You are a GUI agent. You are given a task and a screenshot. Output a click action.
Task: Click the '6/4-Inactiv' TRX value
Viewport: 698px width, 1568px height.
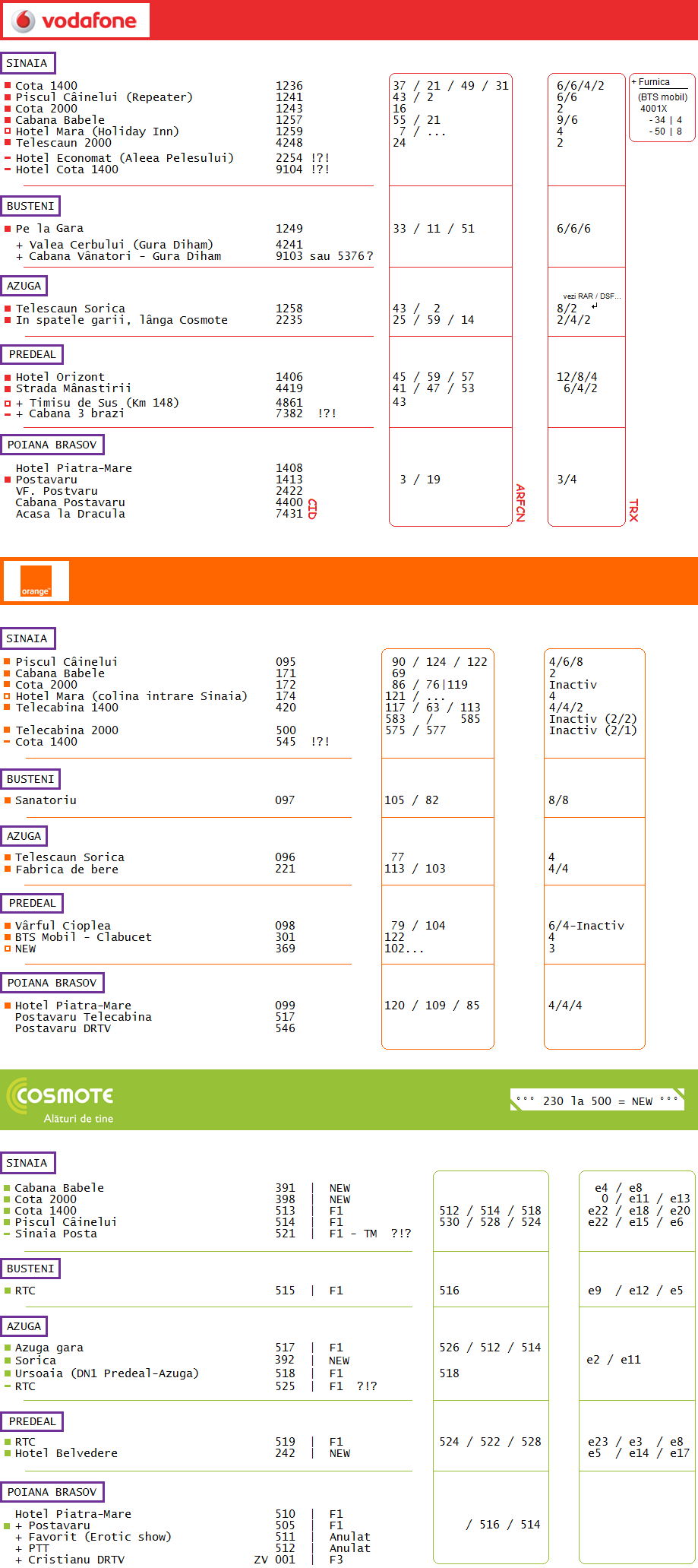coord(586,926)
